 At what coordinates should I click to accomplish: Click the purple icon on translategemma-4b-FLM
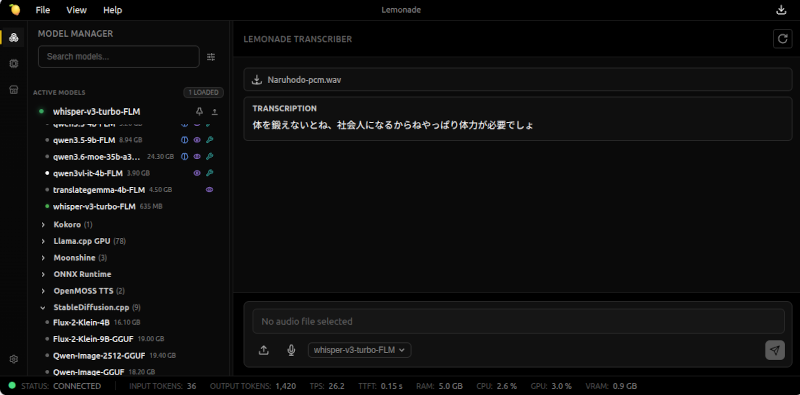[209, 190]
